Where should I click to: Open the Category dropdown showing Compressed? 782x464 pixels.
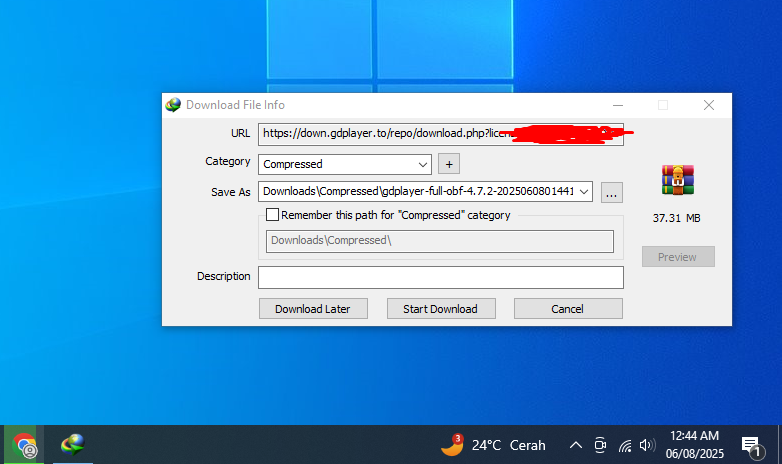click(345, 164)
